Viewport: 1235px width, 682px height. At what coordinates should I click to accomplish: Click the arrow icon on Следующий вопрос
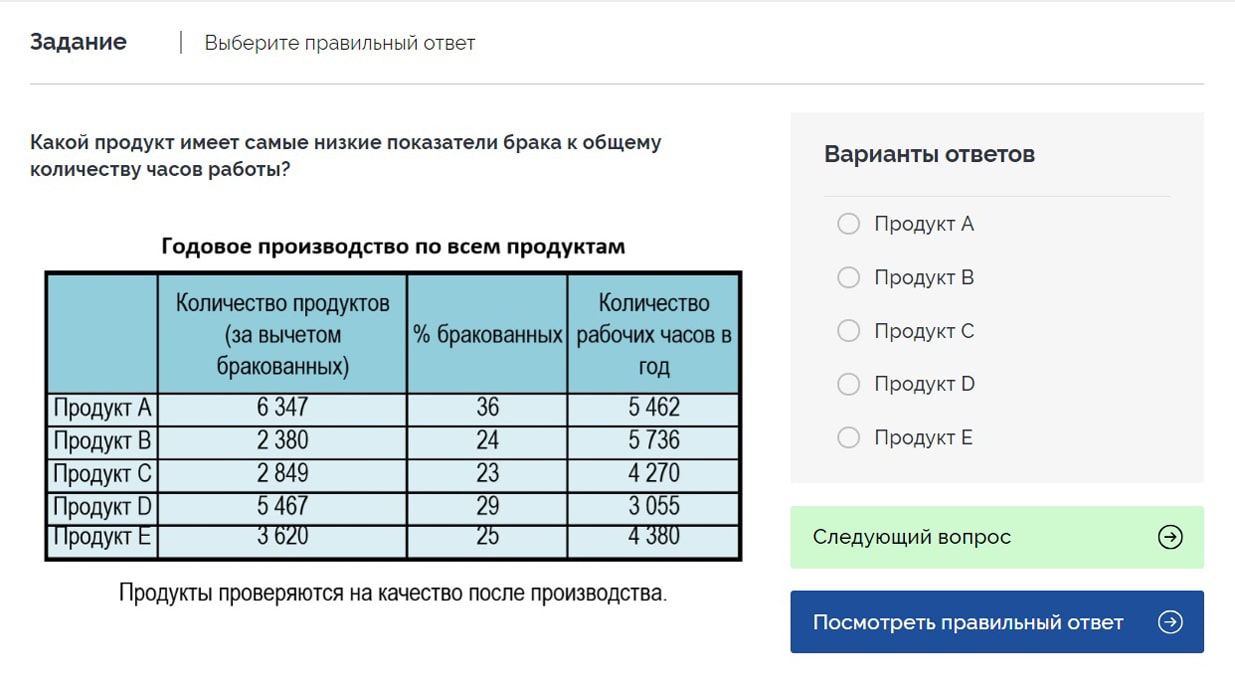coord(1168,537)
